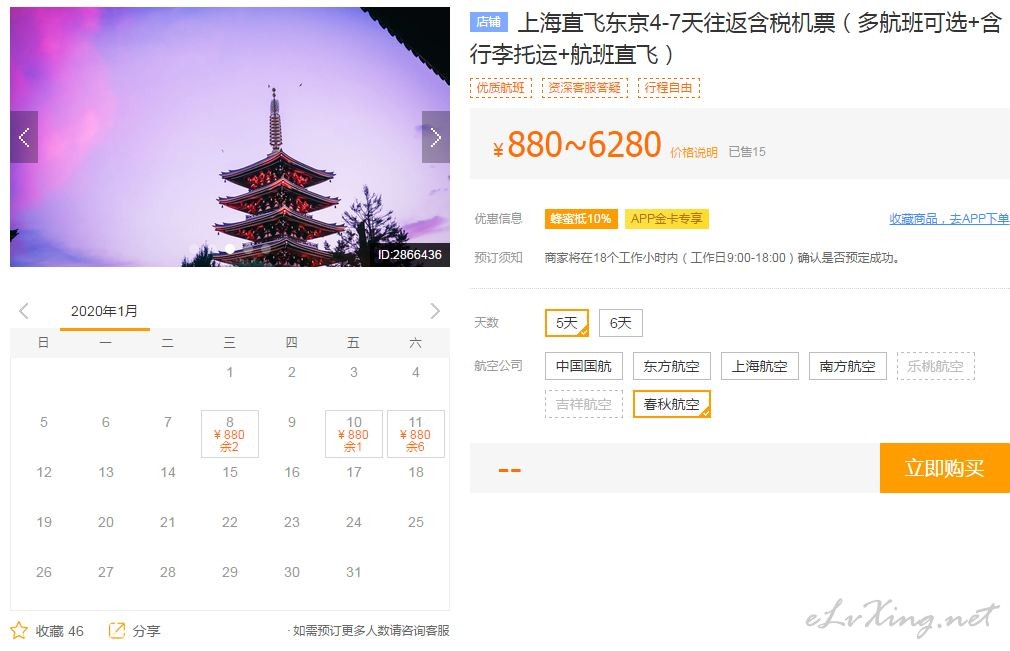The height and width of the screenshot is (651, 1010).
Task: Choose 东方航空 airline
Action: click(671, 366)
